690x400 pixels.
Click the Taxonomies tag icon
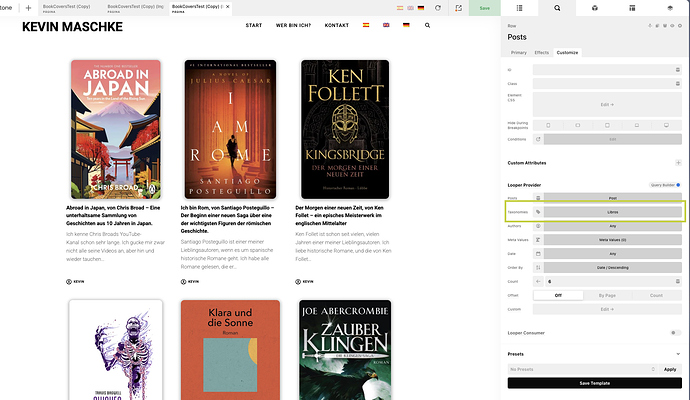coord(538,212)
